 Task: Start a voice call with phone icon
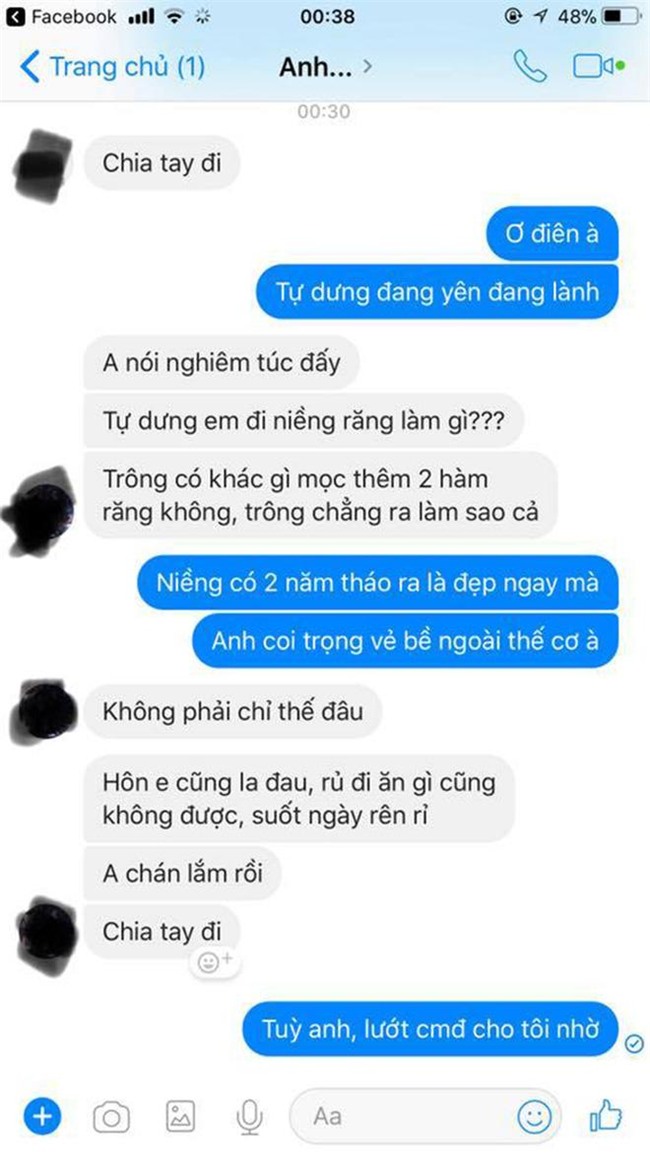530,67
